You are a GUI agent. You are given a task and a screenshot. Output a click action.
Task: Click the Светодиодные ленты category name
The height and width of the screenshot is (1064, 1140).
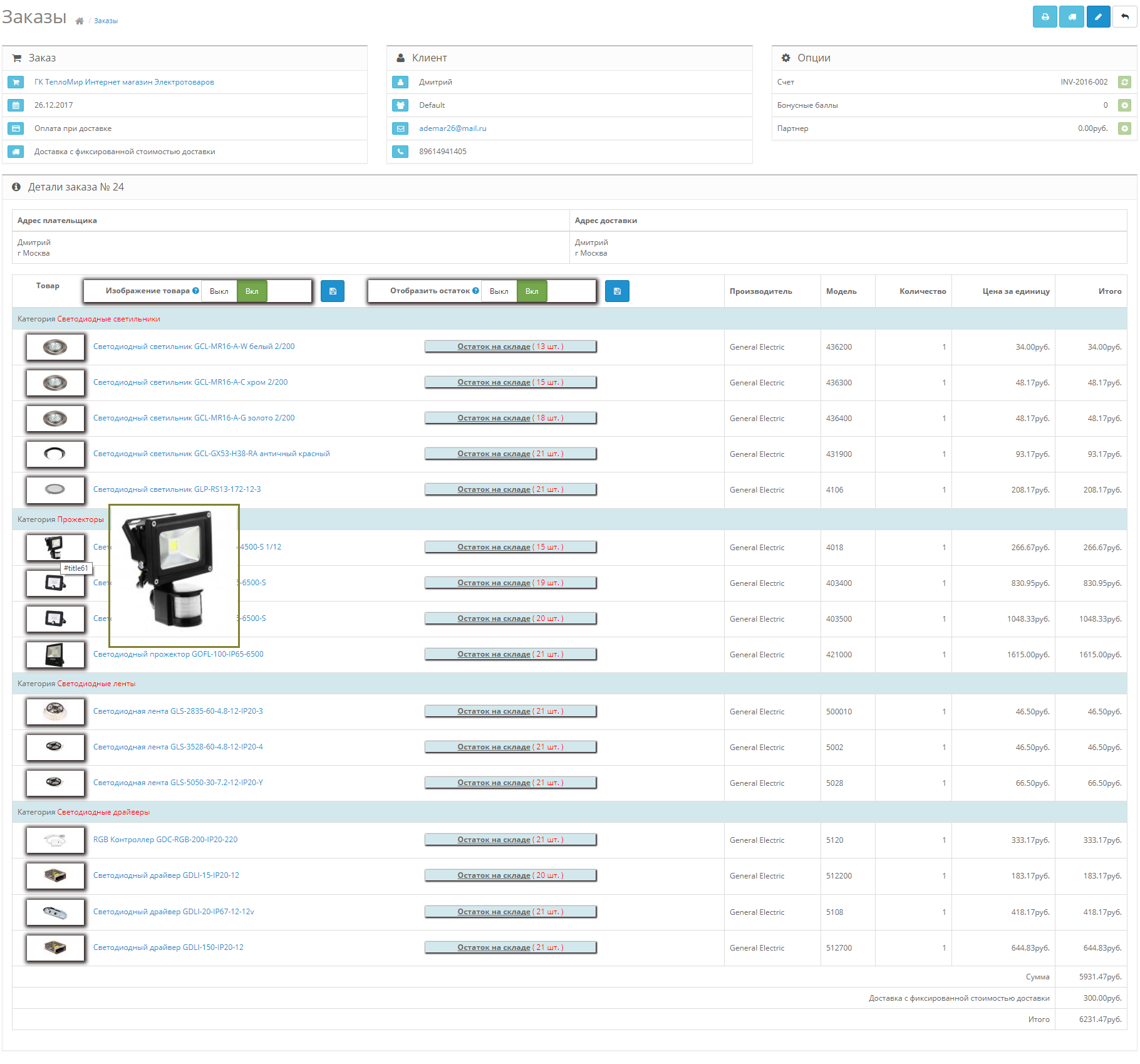point(96,684)
